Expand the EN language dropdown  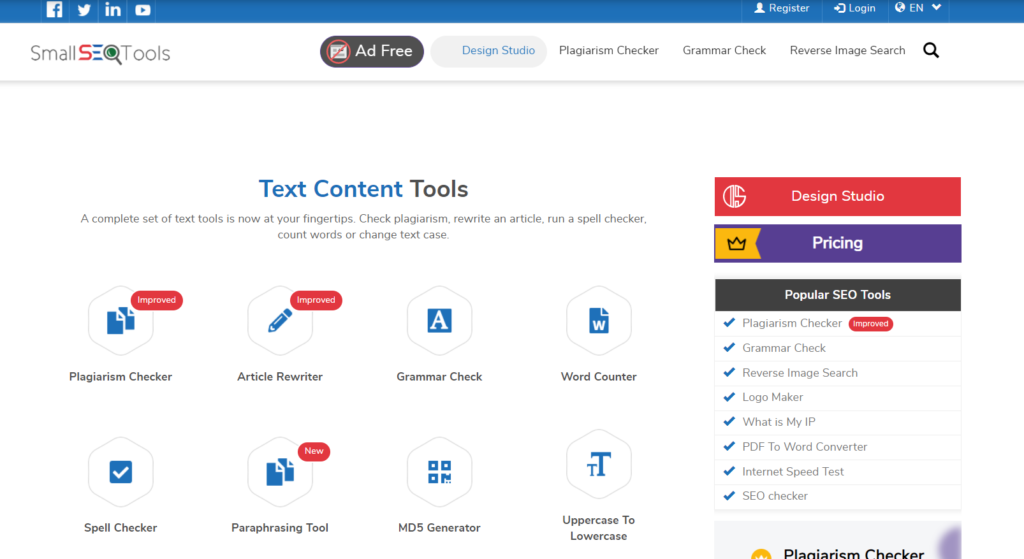pyautogui.click(x=918, y=8)
